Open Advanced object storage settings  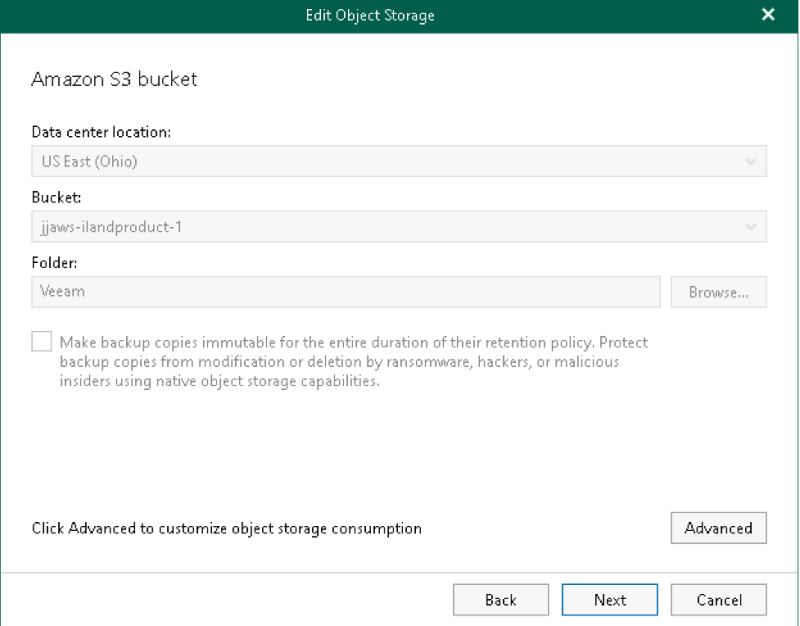[x=718, y=528]
